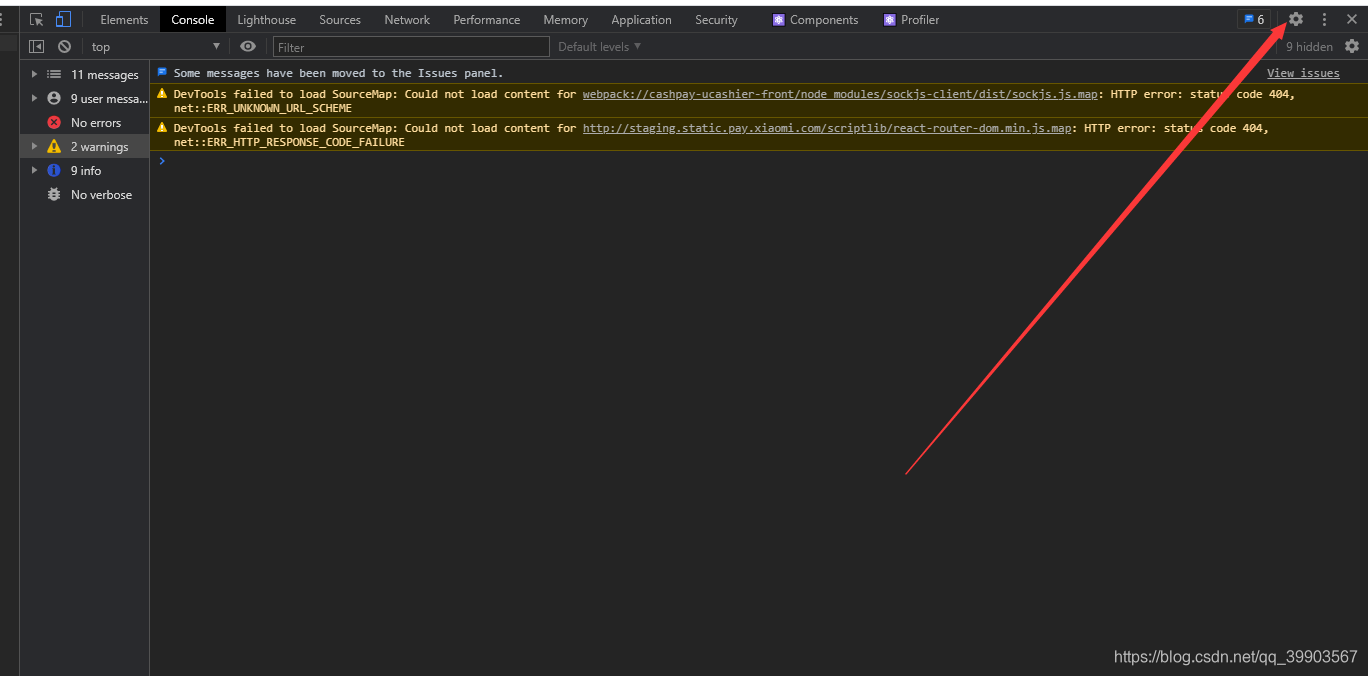Viewport: 1368px width, 676px height.
Task: Open the 6 issues counter badge
Action: (x=1254, y=19)
